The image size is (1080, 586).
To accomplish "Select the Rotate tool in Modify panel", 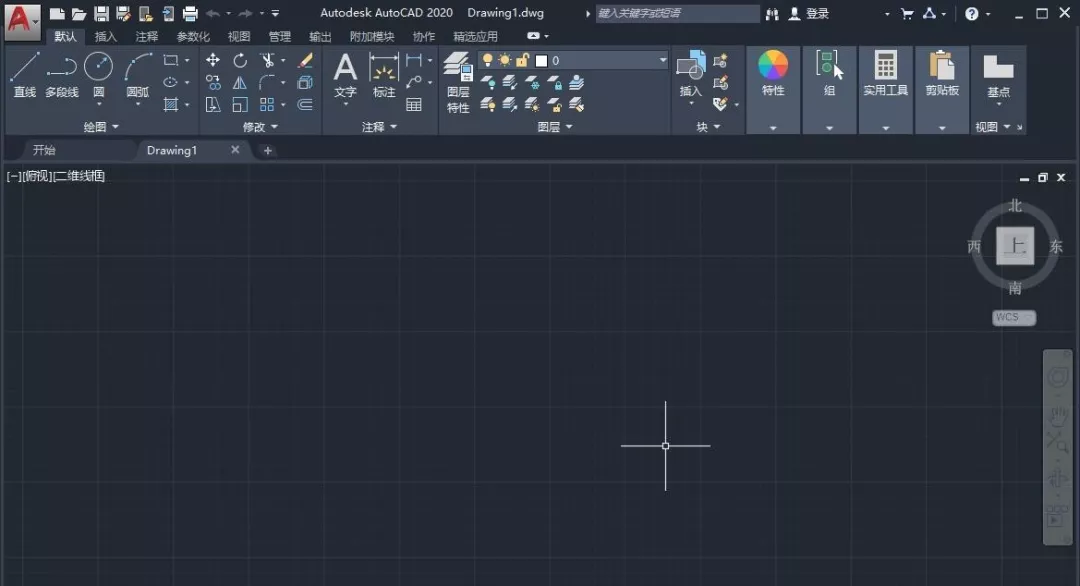I will tap(240, 61).
